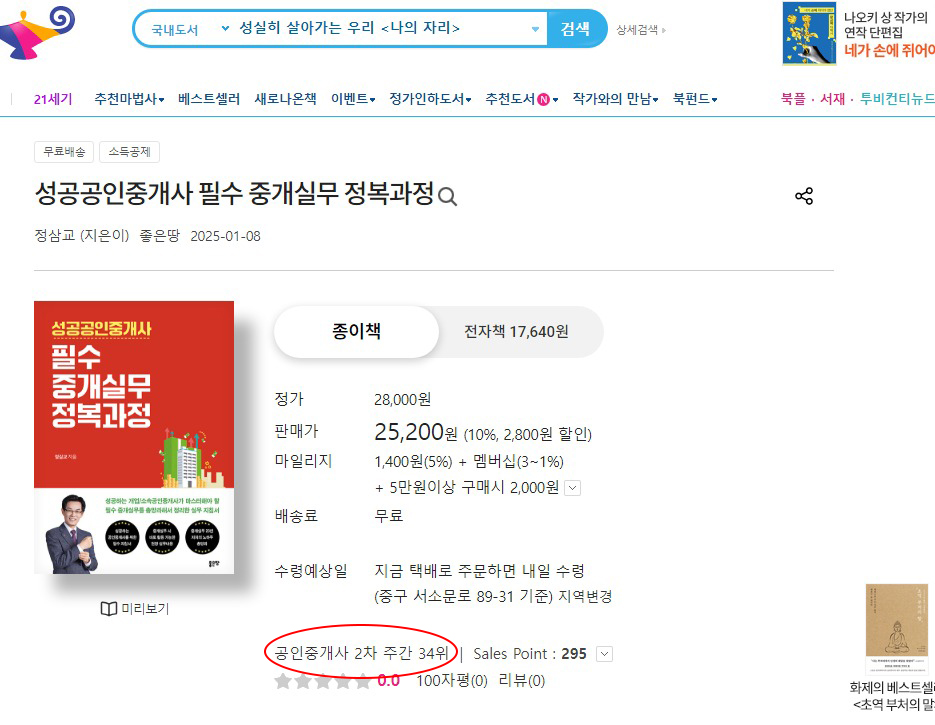935x725 pixels.
Task: Expand the mileage details for 5만원이상 구매시
Action: (x=572, y=488)
